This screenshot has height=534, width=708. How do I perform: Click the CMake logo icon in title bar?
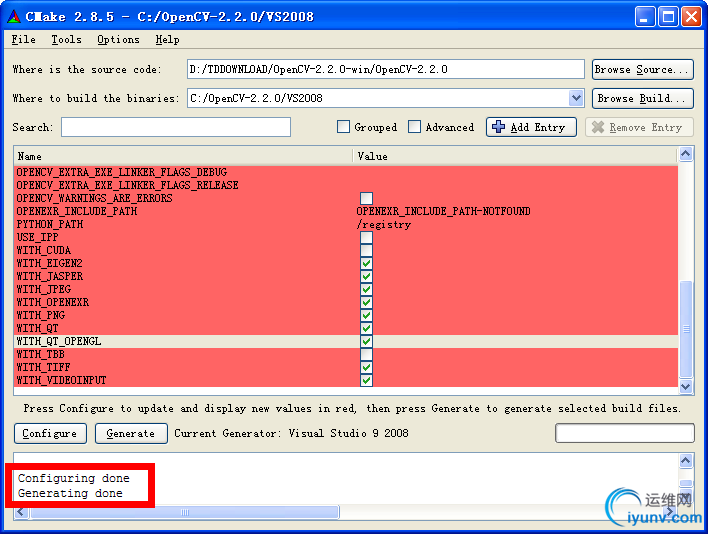pos(14,17)
